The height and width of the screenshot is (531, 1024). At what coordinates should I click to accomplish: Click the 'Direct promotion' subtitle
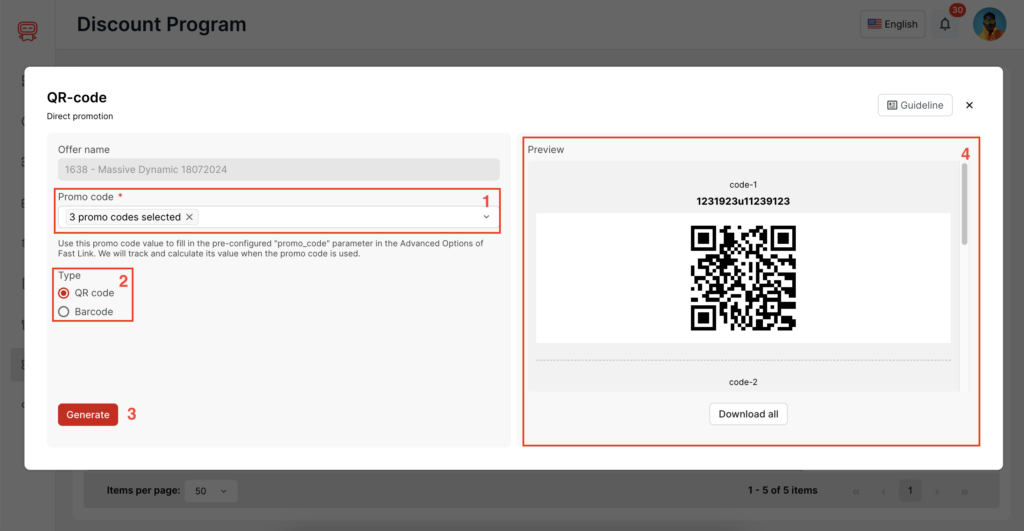pos(80,116)
